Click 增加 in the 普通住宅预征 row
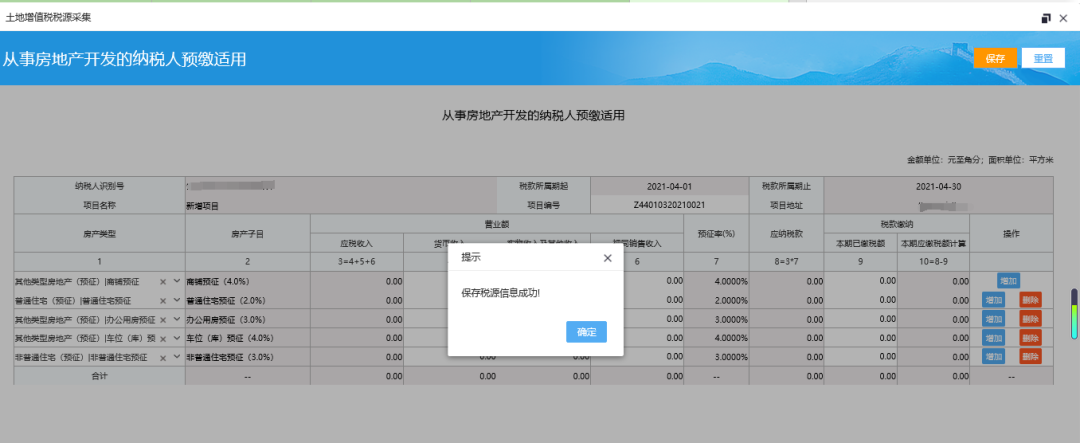The height and width of the screenshot is (443, 1080). click(993, 300)
